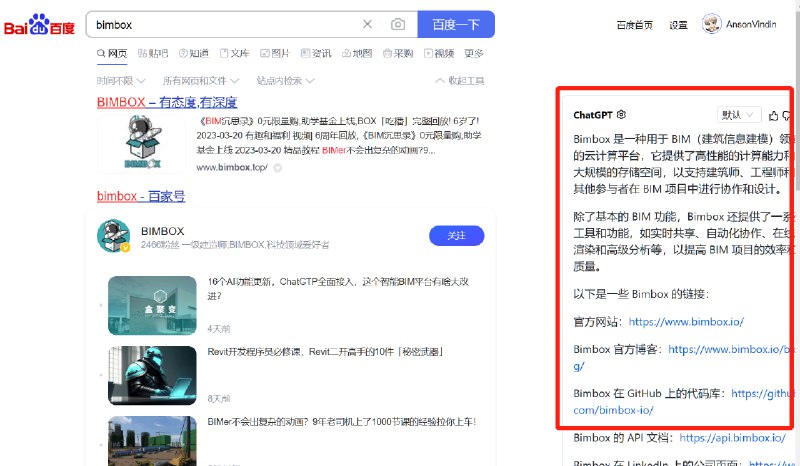Collapse the tools with 收起工具

click(460, 81)
